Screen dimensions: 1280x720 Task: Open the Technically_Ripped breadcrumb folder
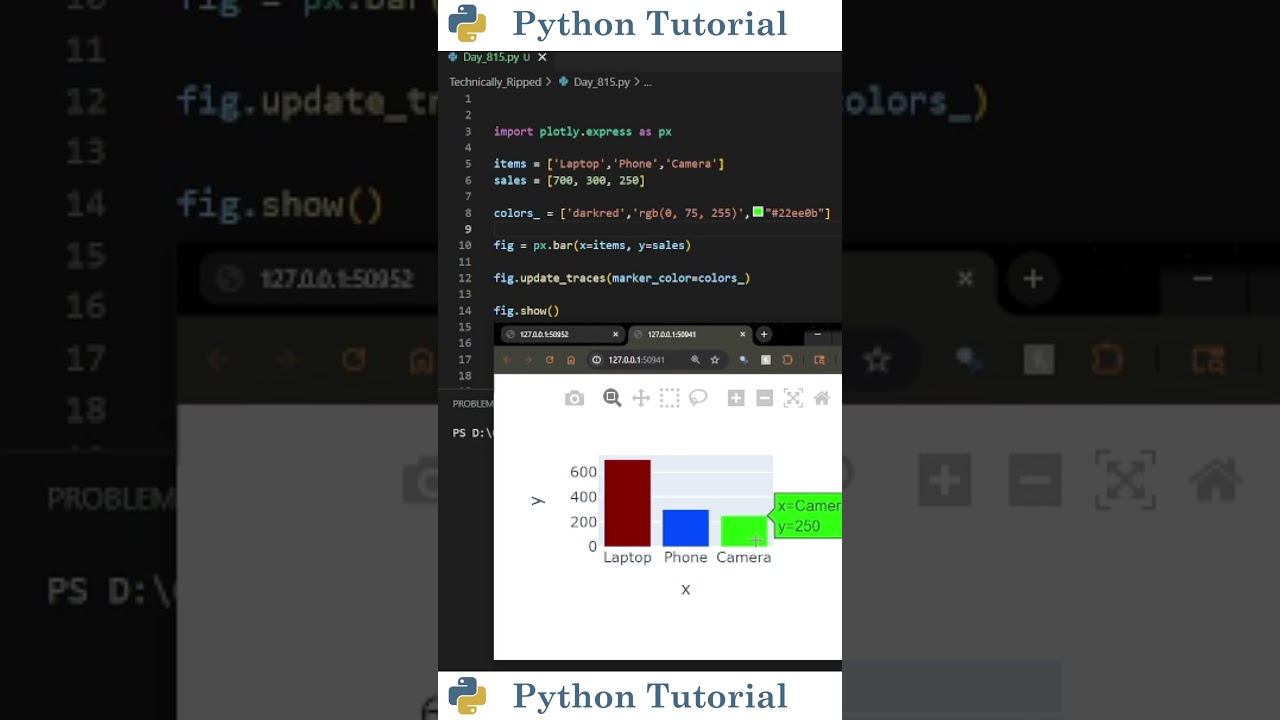coord(495,82)
